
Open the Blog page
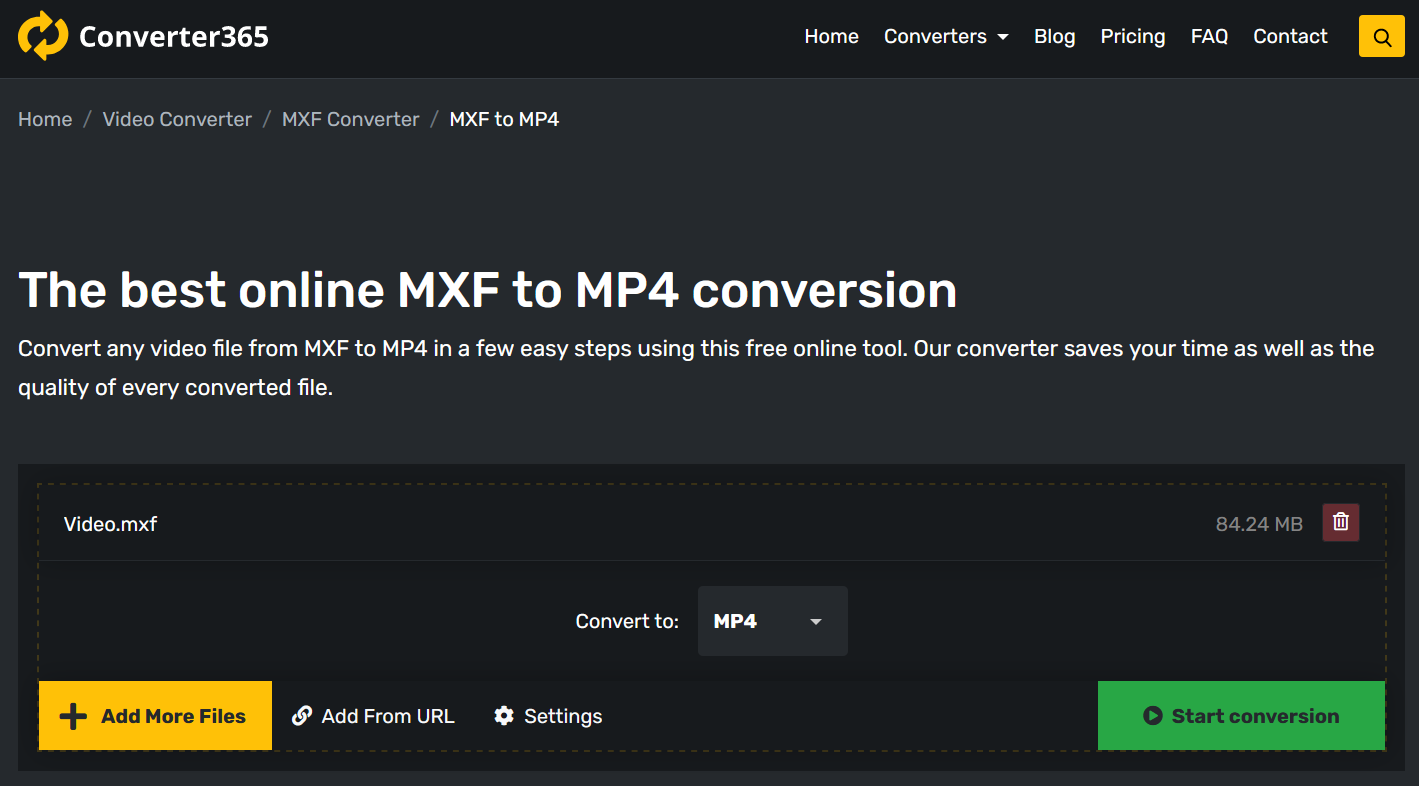(1054, 37)
